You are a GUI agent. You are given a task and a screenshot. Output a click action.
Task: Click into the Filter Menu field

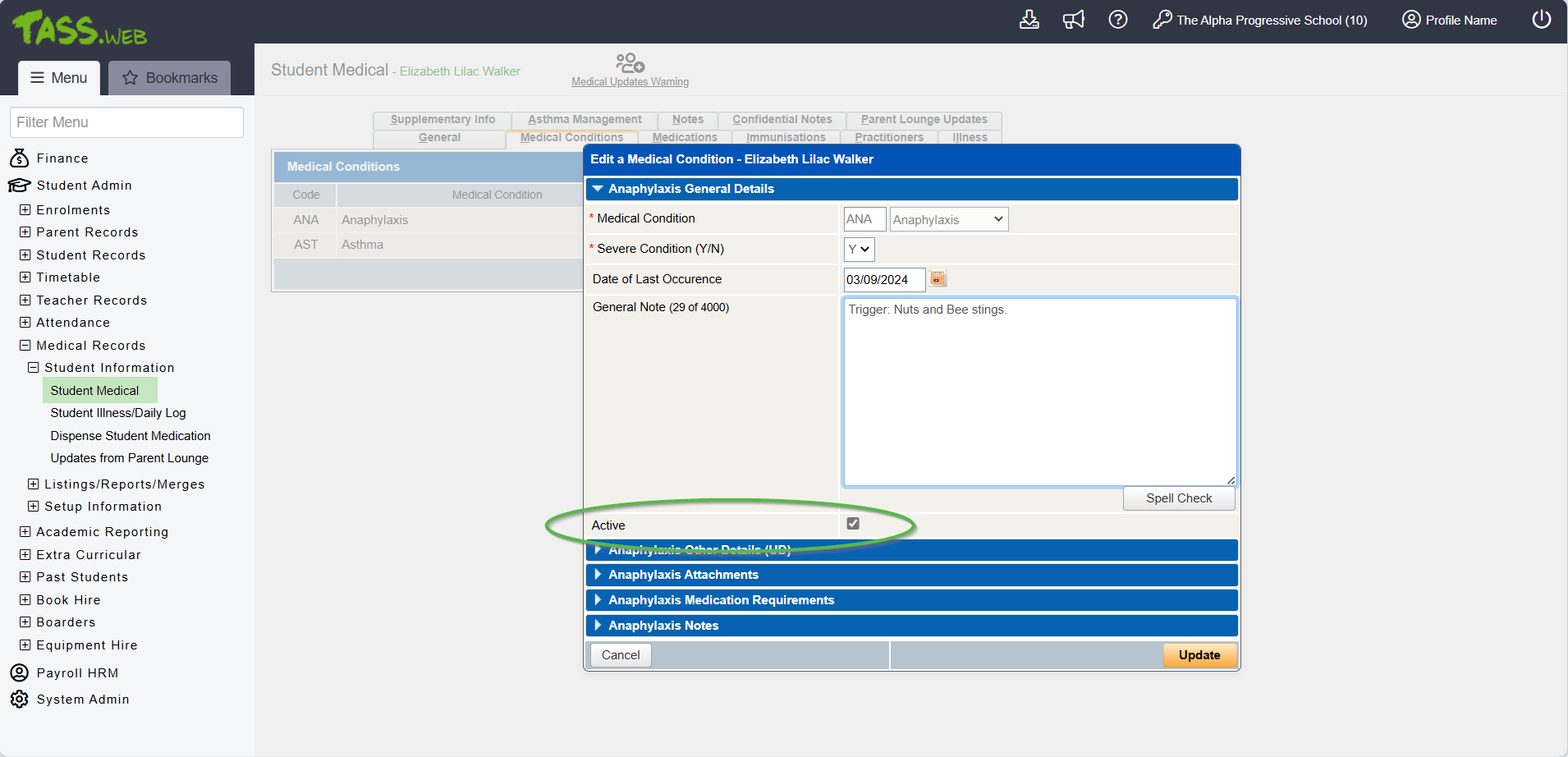126,122
